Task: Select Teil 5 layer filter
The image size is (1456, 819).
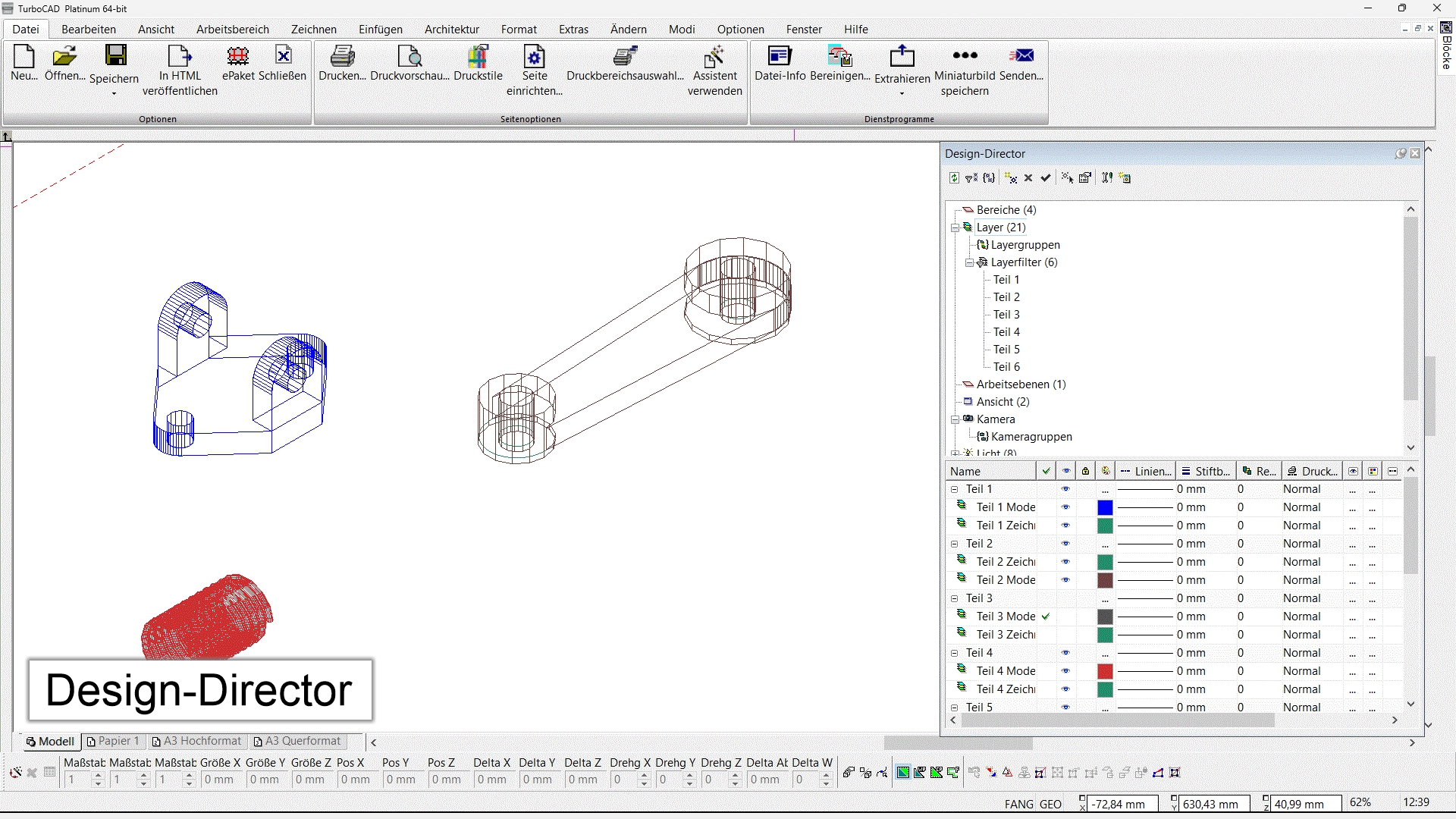Action: click(1006, 350)
